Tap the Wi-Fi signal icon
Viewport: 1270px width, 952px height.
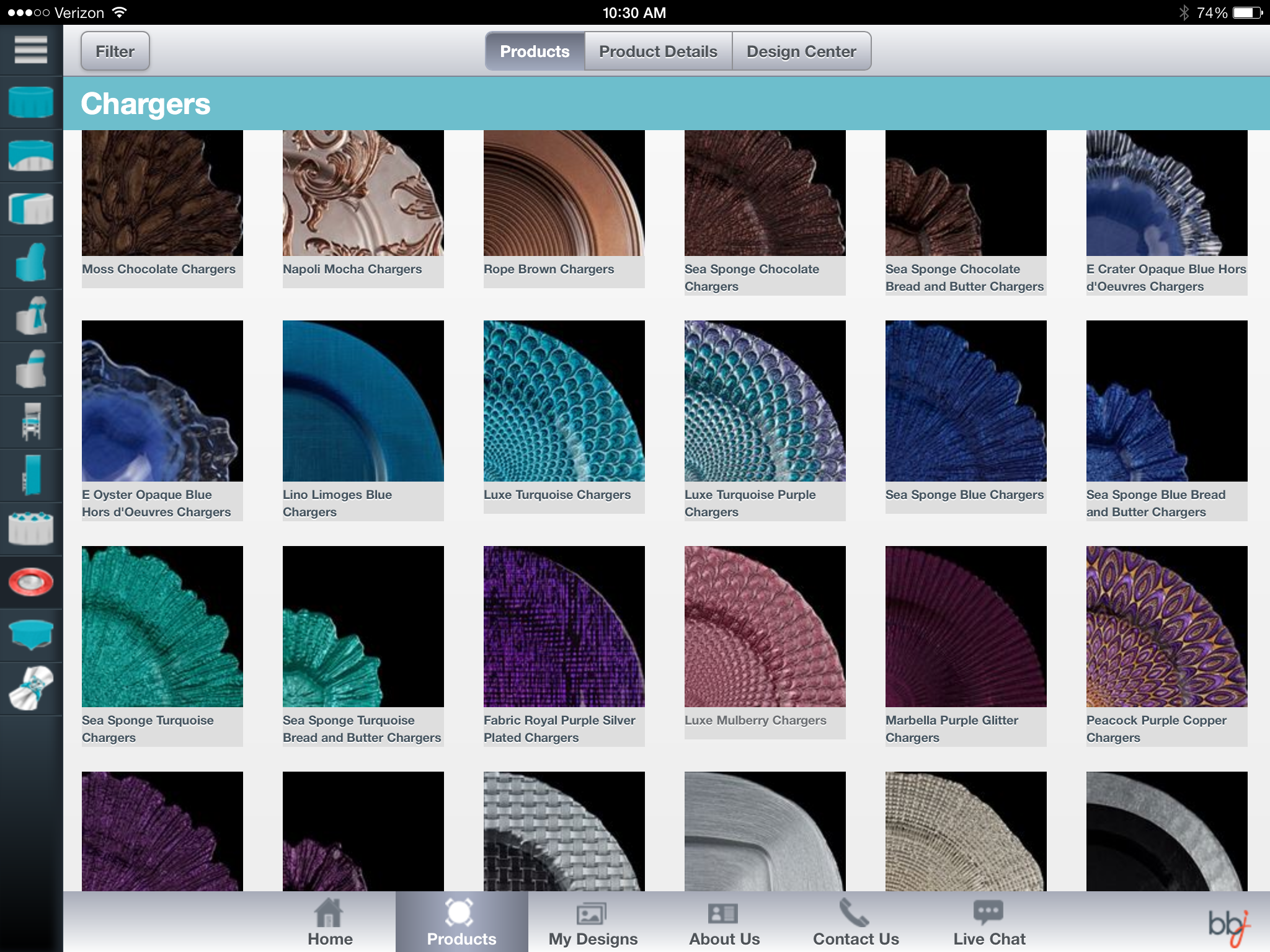tap(120, 12)
